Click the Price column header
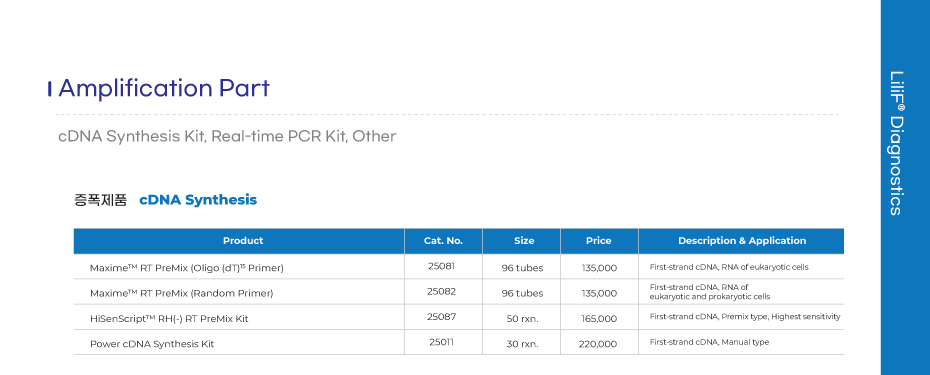The width and height of the screenshot is (930, 375). (x=599, y=241)
